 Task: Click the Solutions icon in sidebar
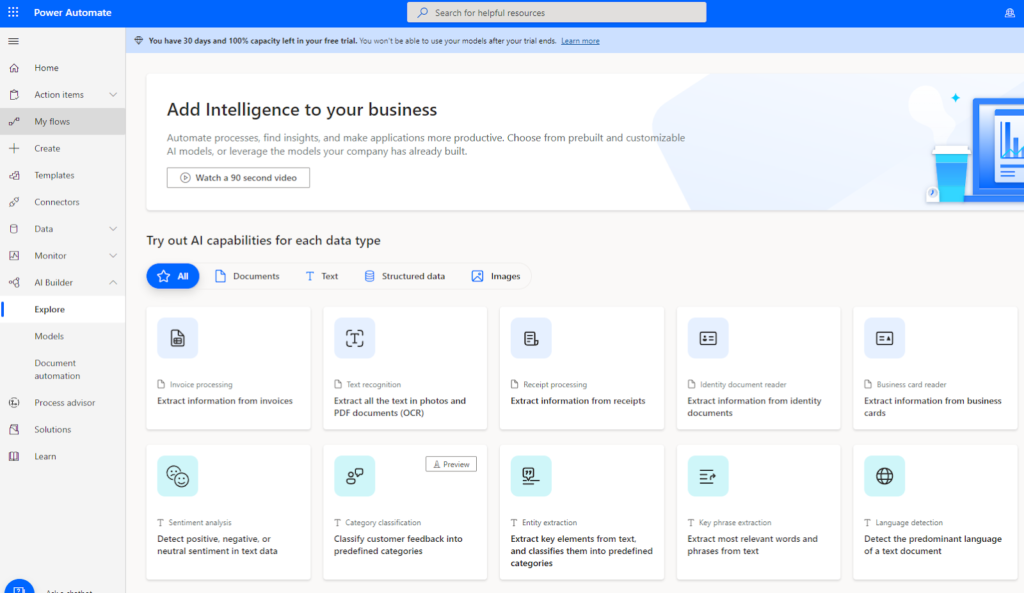(x=14, y=429)
